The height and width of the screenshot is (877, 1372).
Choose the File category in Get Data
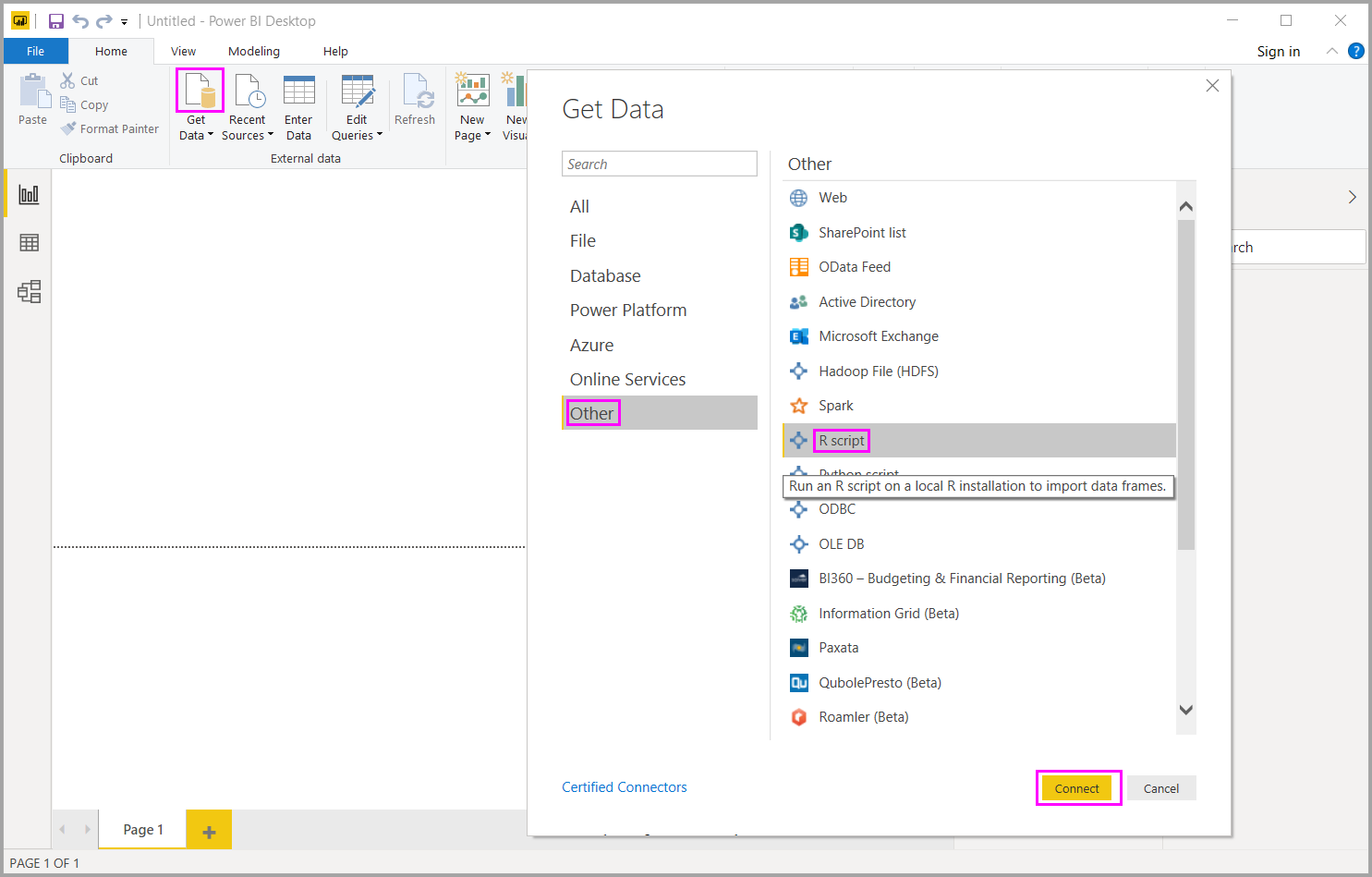660,240
